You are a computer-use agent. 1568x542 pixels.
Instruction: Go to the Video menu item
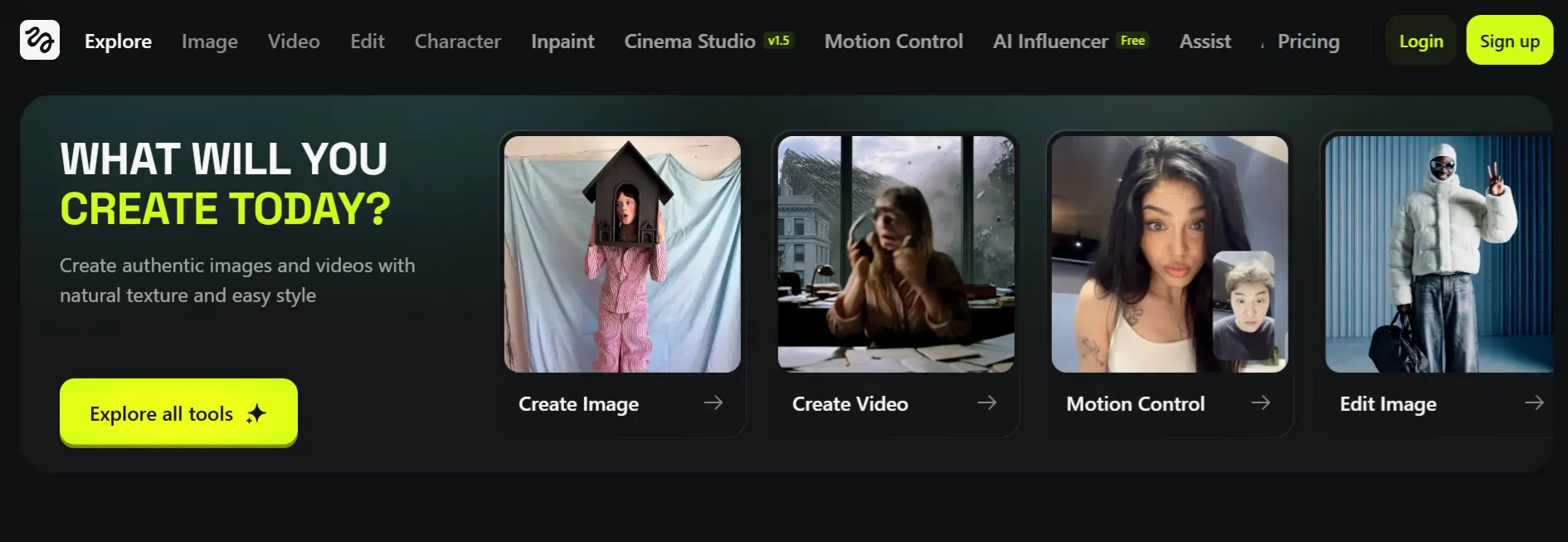pyautogui.click(x=294, y=42)
